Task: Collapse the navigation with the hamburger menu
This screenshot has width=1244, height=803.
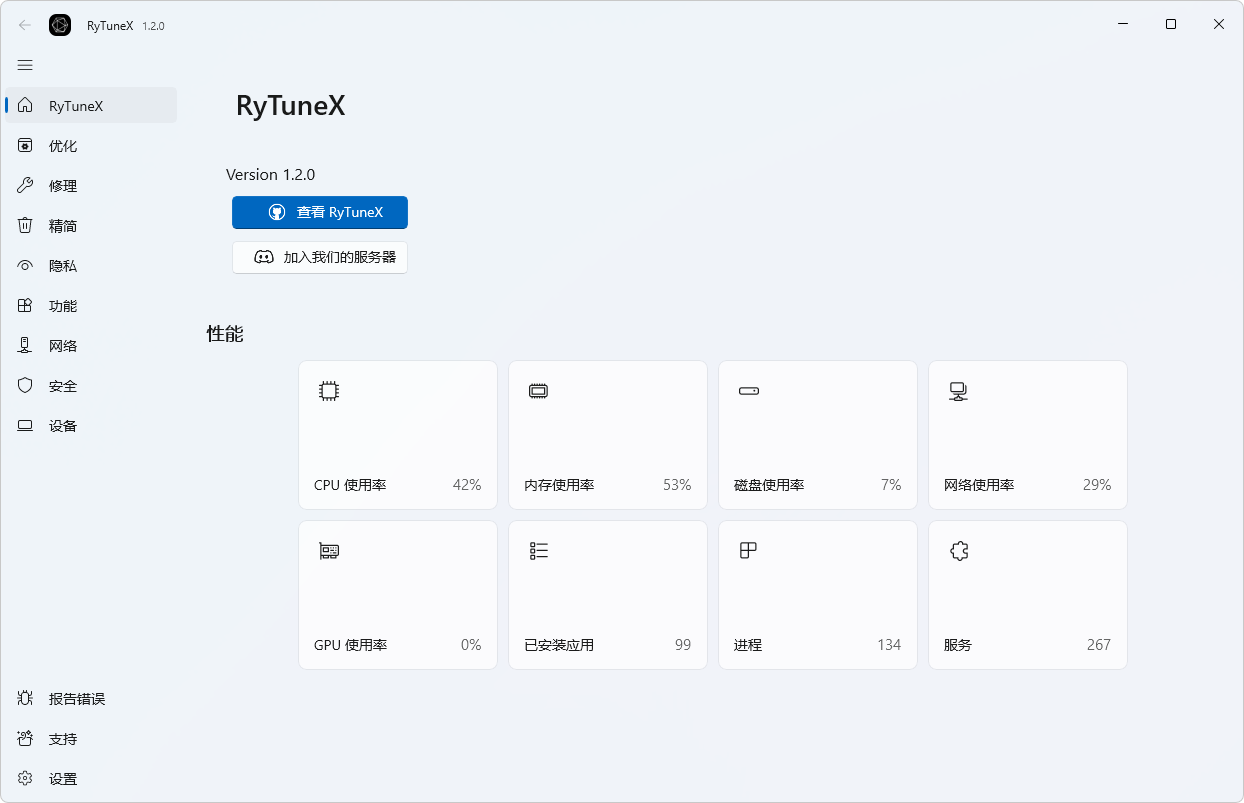Action: [x=25, y=64]
